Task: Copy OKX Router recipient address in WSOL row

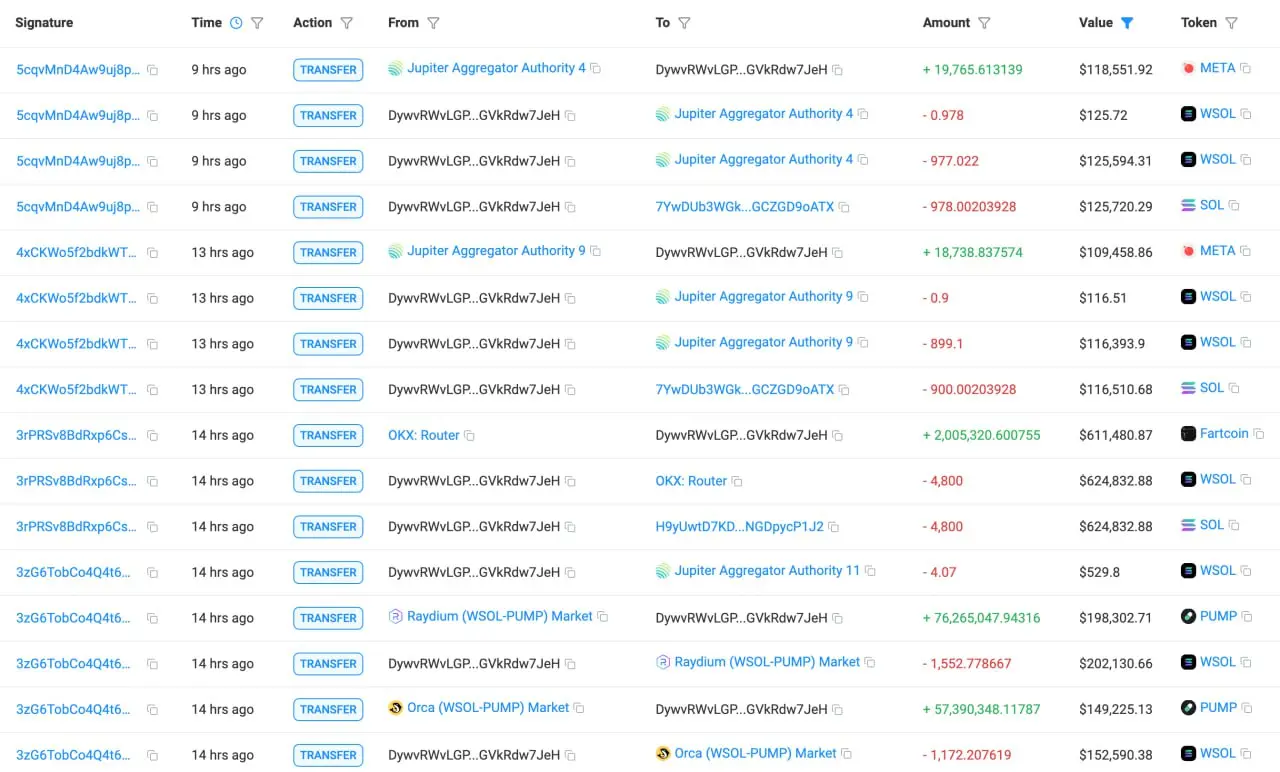Action: click(737, 481)
